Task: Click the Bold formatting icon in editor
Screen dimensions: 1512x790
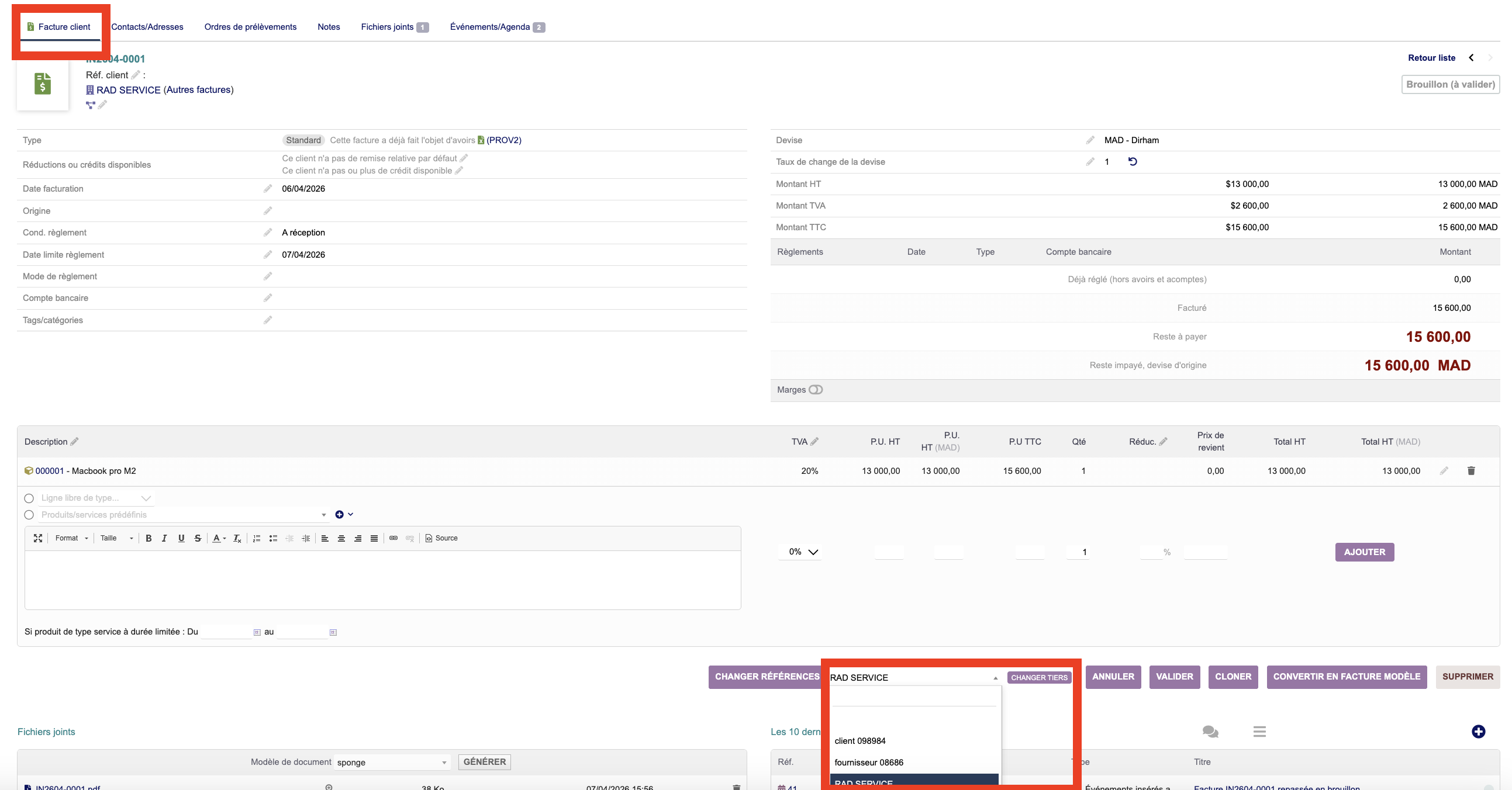Action: point(149,538)
